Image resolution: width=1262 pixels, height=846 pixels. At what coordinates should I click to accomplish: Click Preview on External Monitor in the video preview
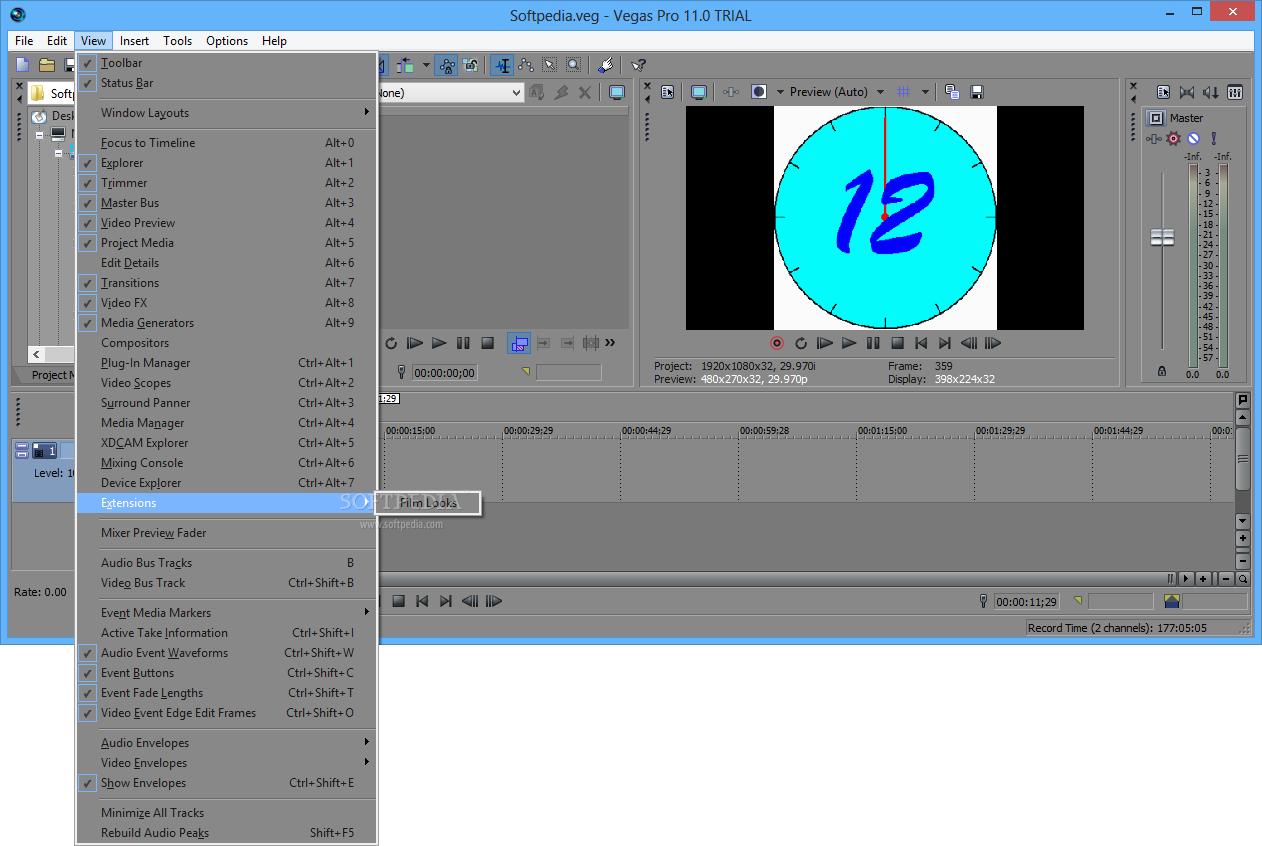click(x=699, y=92)
